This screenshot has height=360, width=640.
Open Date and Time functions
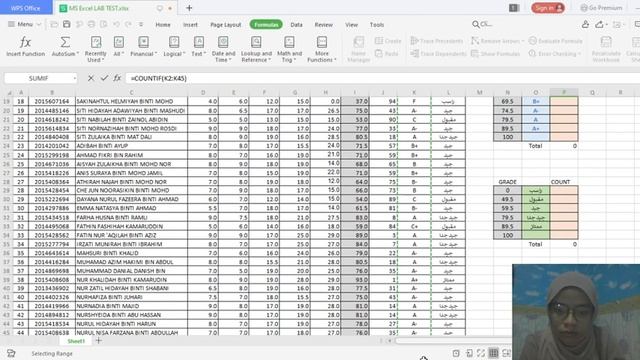(223, 49)
